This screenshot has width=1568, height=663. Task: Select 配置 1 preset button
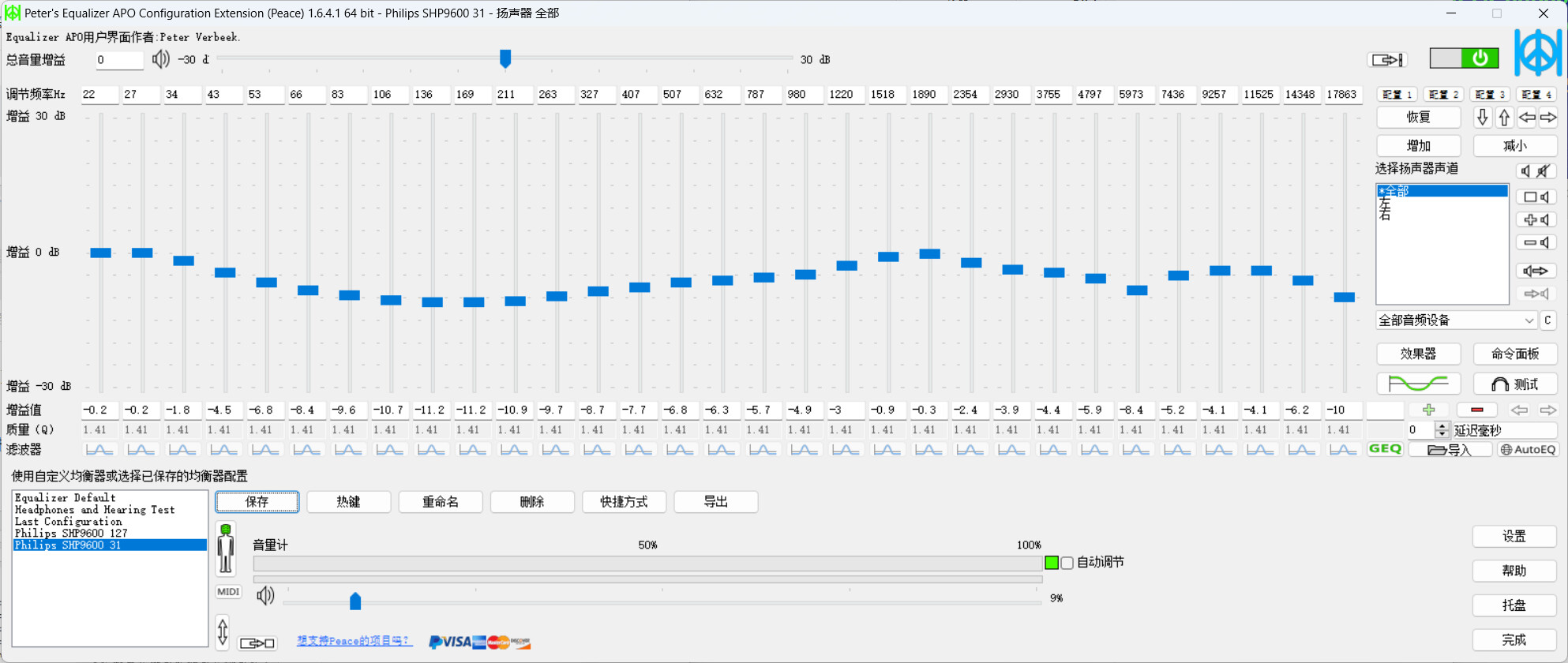click(x=1398, y=94)
